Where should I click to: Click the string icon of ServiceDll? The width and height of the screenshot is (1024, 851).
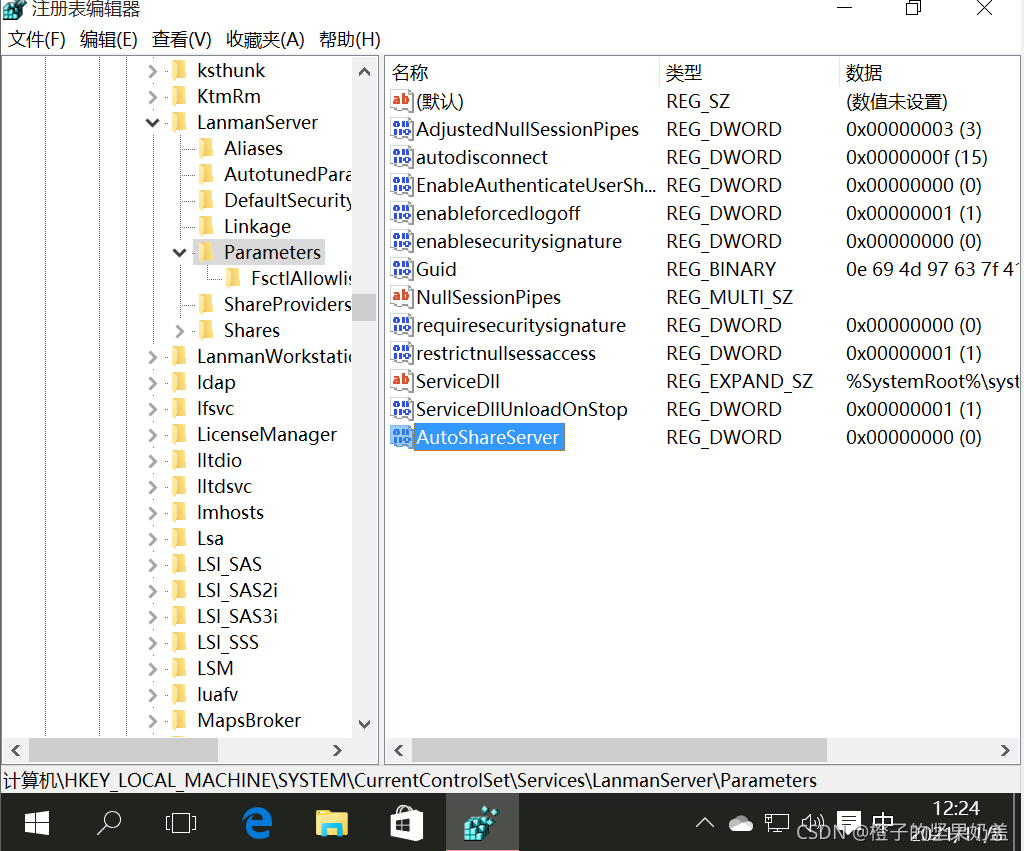tap(402, 381)
